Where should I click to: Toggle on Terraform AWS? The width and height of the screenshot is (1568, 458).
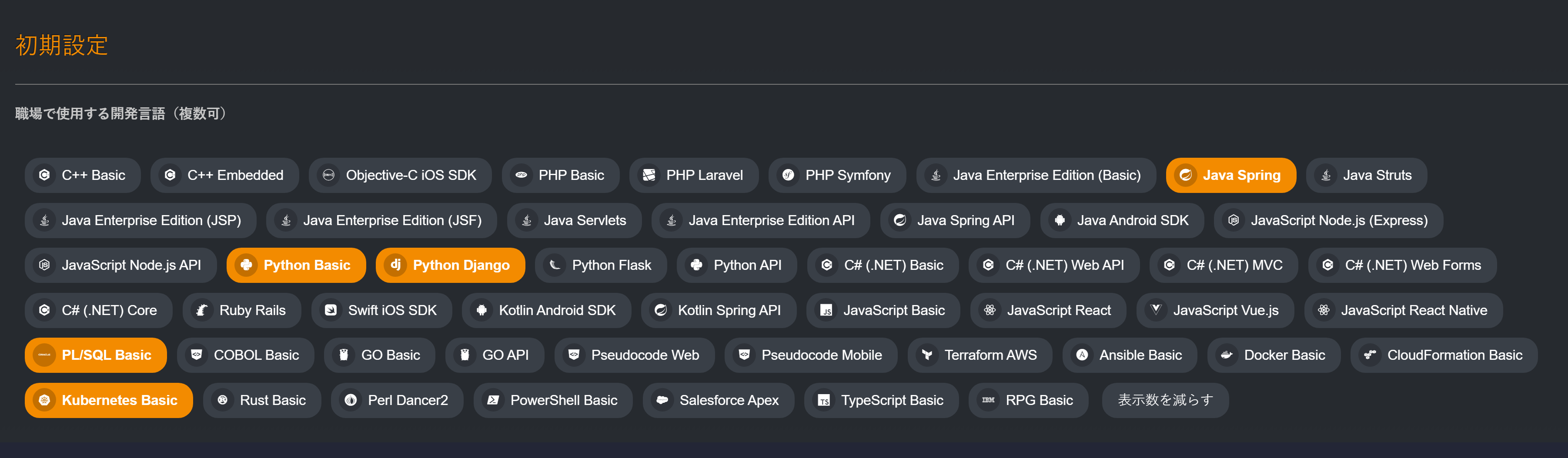pos(980,355)
